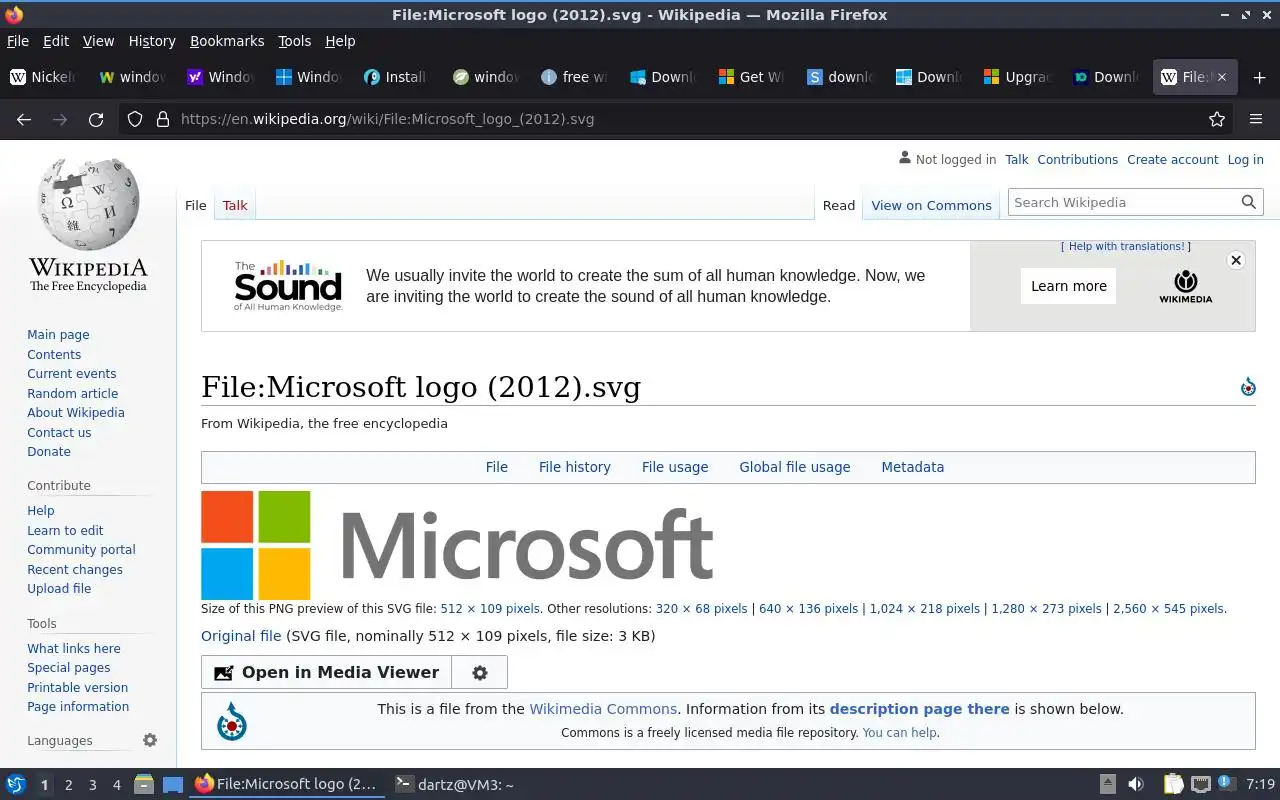This screenshot has width=1280, height=800.
Task: Jump to Metadata section link
Action: (912, 467)
